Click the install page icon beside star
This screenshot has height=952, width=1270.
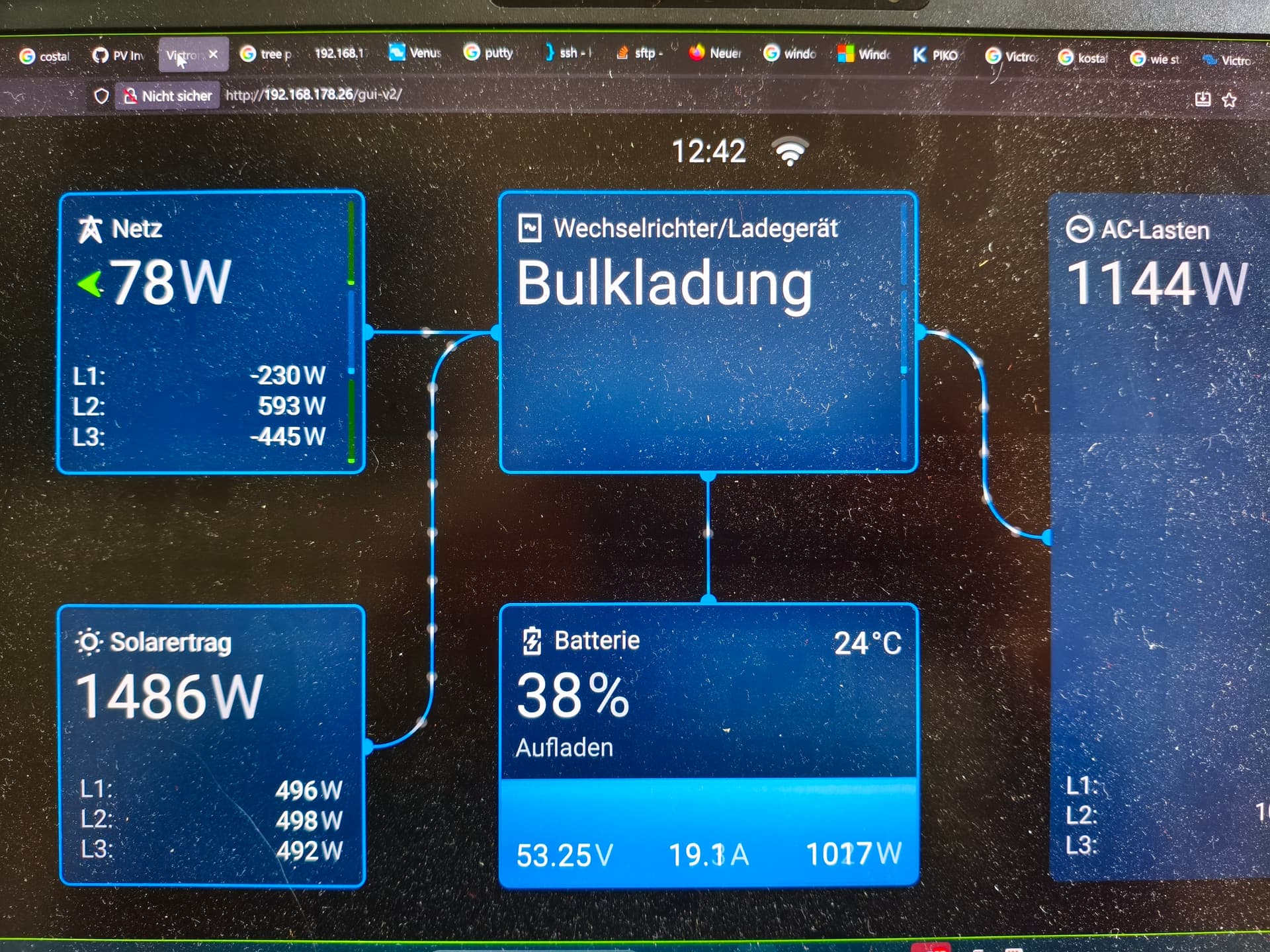coord(1203,100)
